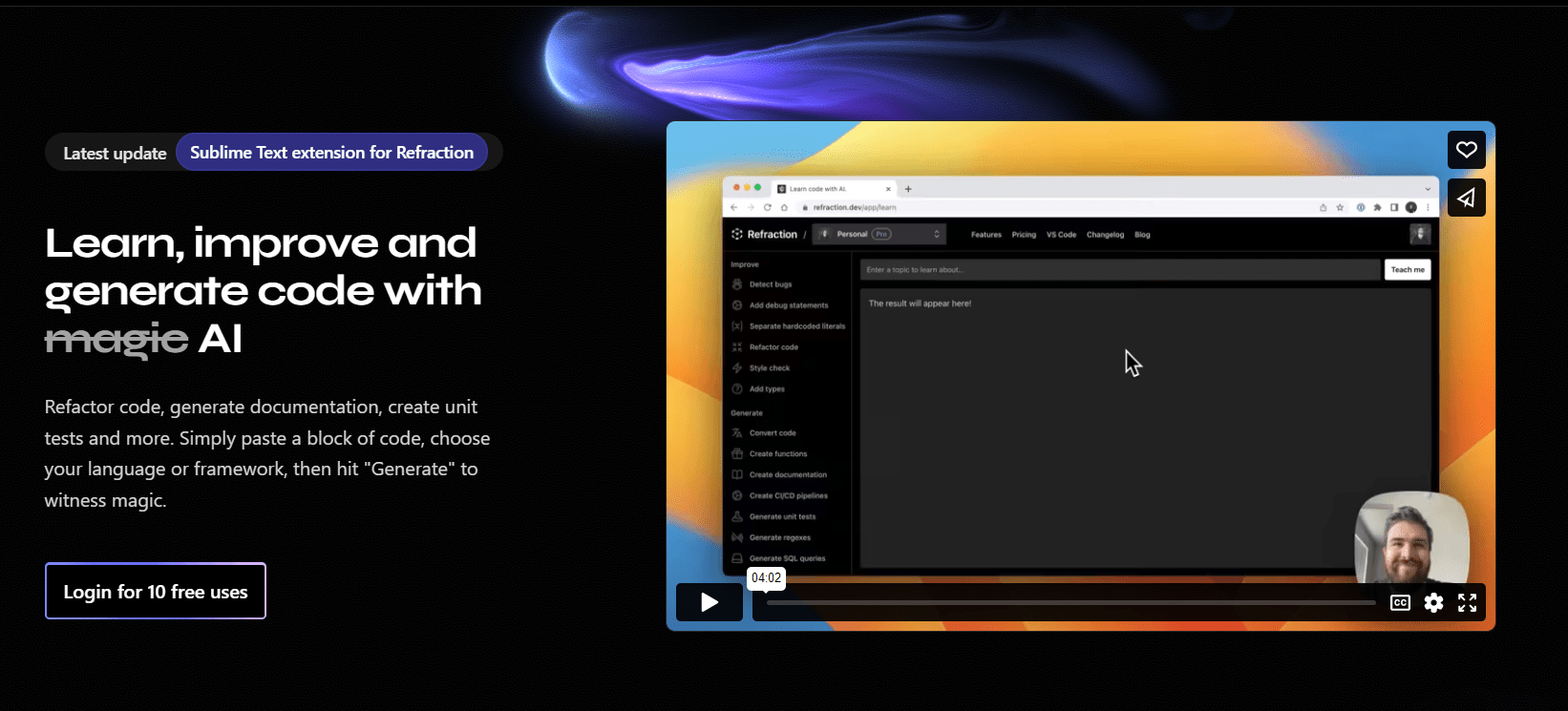Select Add types in the video sidebar
The height and width of the screenshot is (711, 1568).
tap(767, 389)
